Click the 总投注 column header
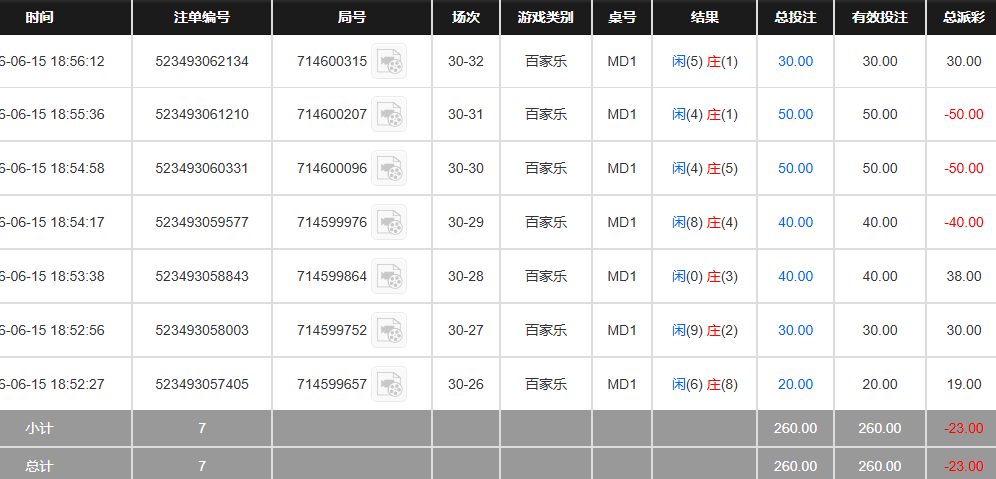This screenshot has height=479, width=996. pyautogui.click(x=795, y=17)
